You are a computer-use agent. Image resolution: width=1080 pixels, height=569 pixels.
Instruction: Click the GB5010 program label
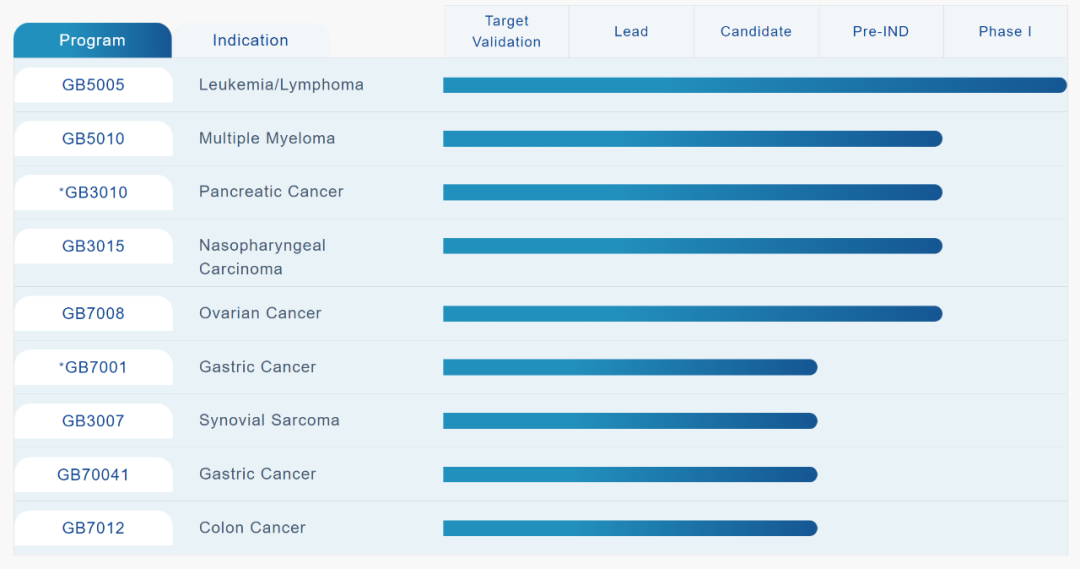(93, 139)
